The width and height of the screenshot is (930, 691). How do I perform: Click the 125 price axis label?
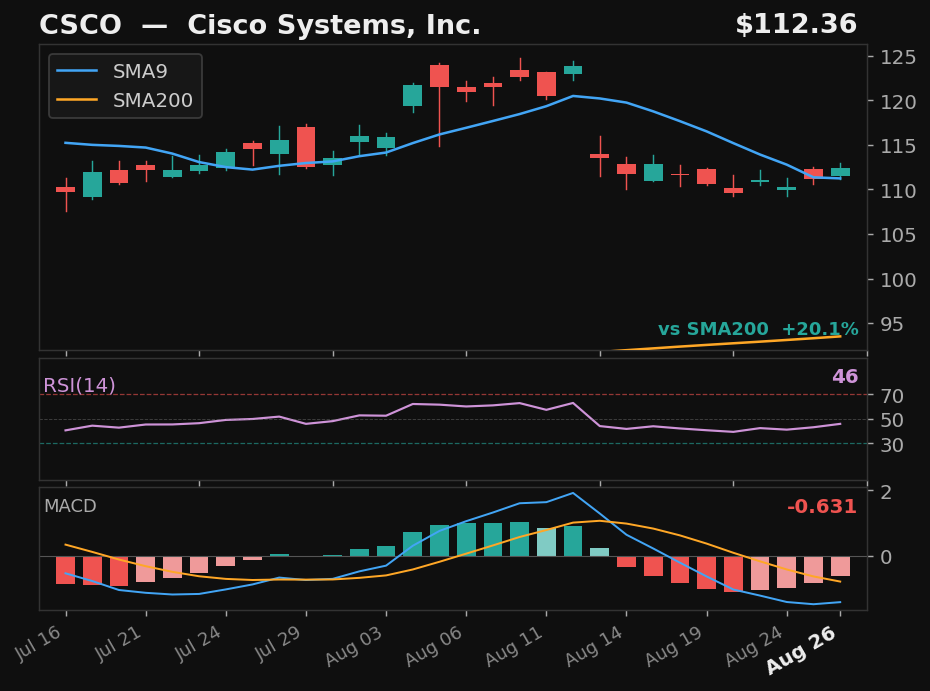tap(898, 57)
